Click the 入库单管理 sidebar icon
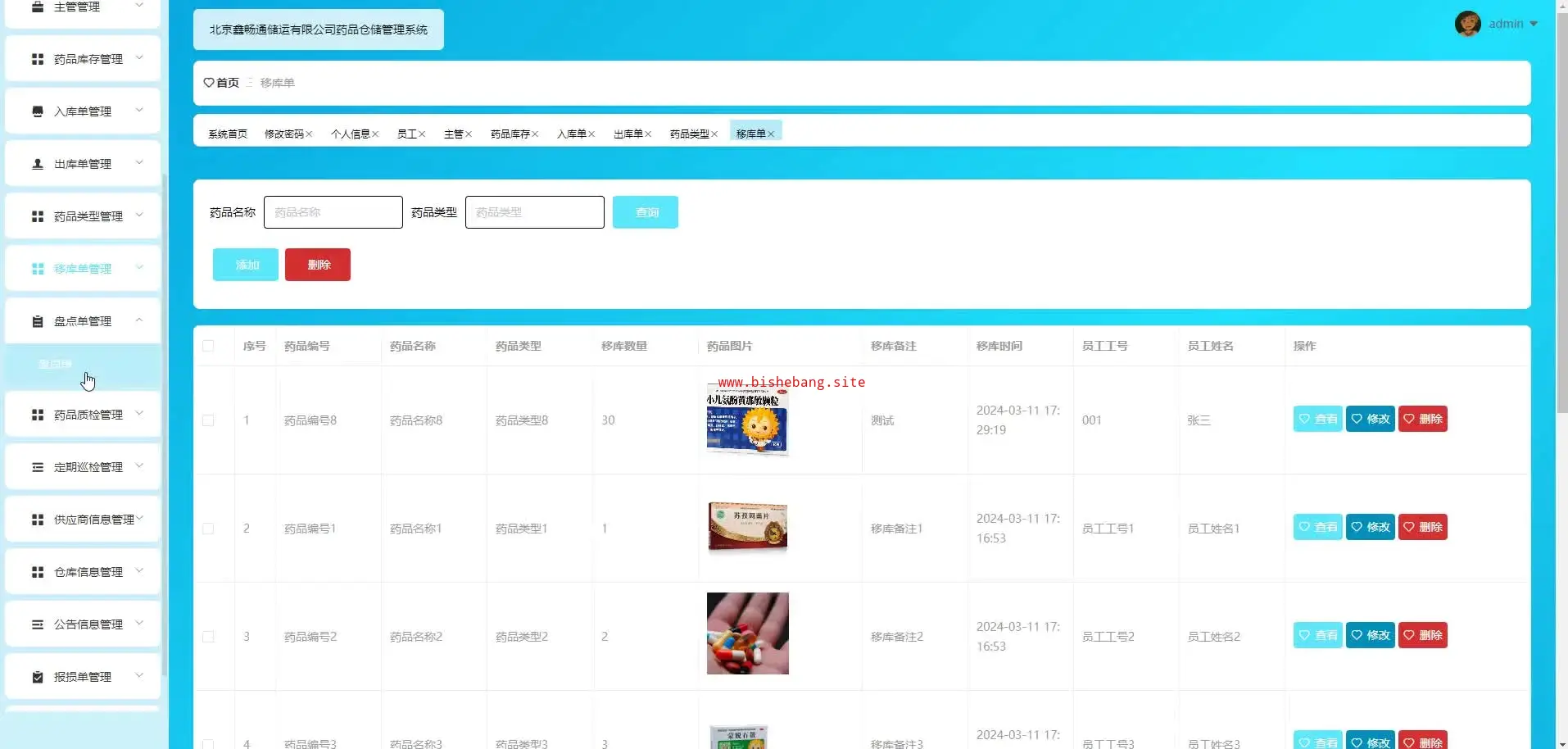The image size is (1568, 749). pos(38,111)
